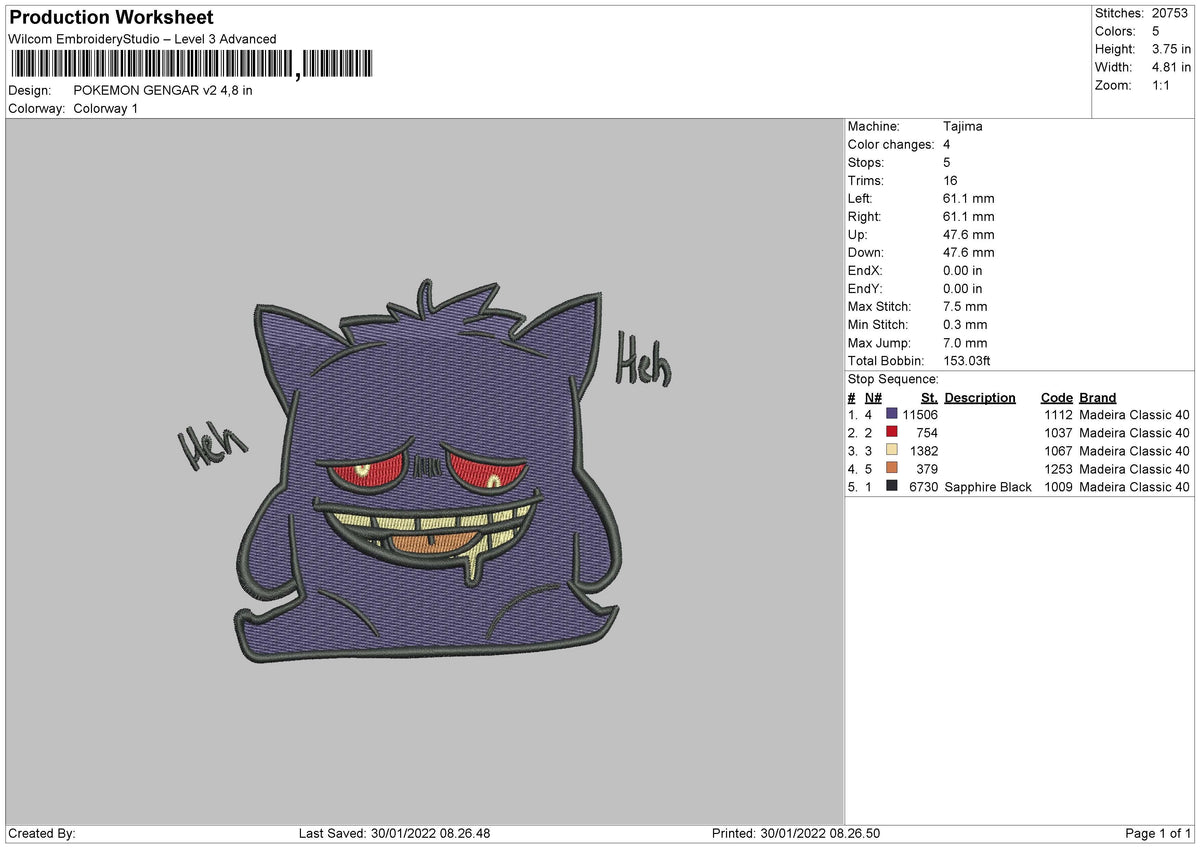Select "Madeira Classic 40" in the 1009 row
Image resolution: width=1200 pixels, height=848 pixels.
pos(1134,487)
